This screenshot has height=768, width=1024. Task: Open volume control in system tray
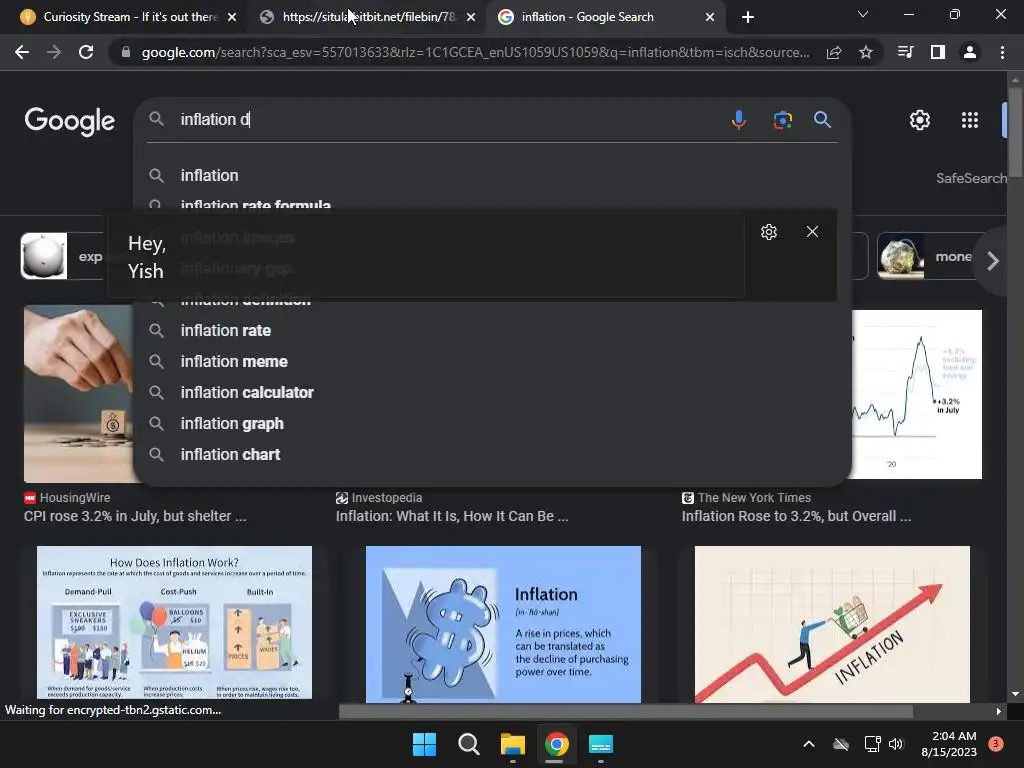pos(896,744)
